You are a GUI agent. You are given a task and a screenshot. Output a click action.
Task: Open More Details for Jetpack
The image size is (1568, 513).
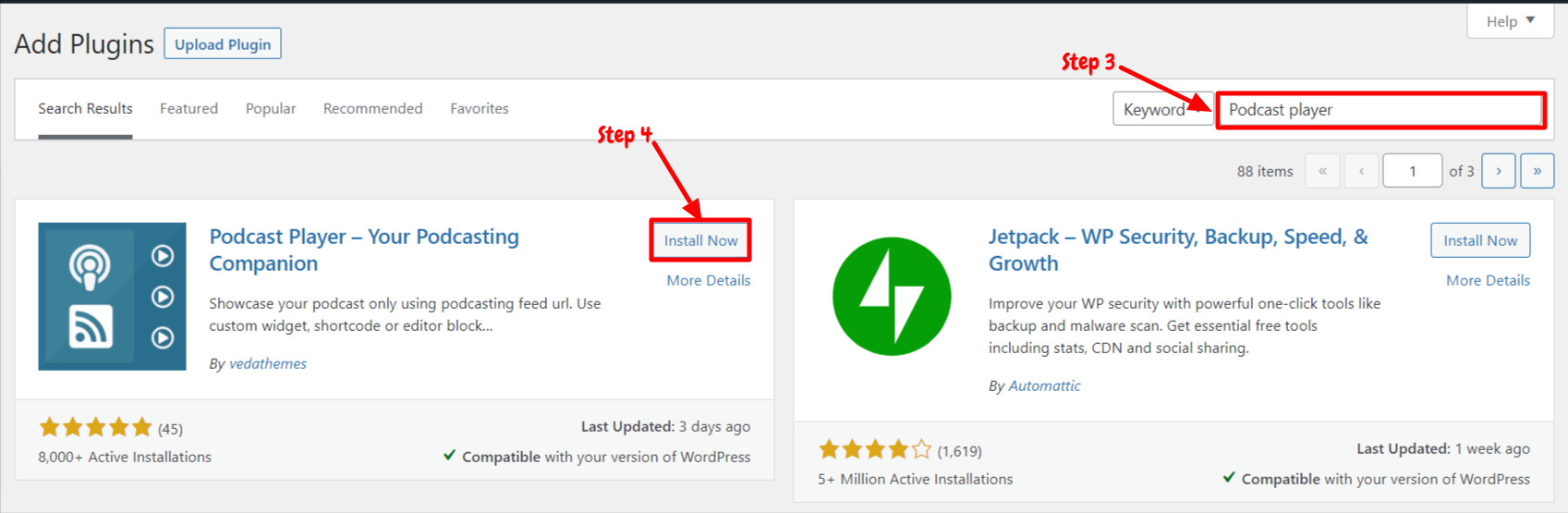[1488, 280]
